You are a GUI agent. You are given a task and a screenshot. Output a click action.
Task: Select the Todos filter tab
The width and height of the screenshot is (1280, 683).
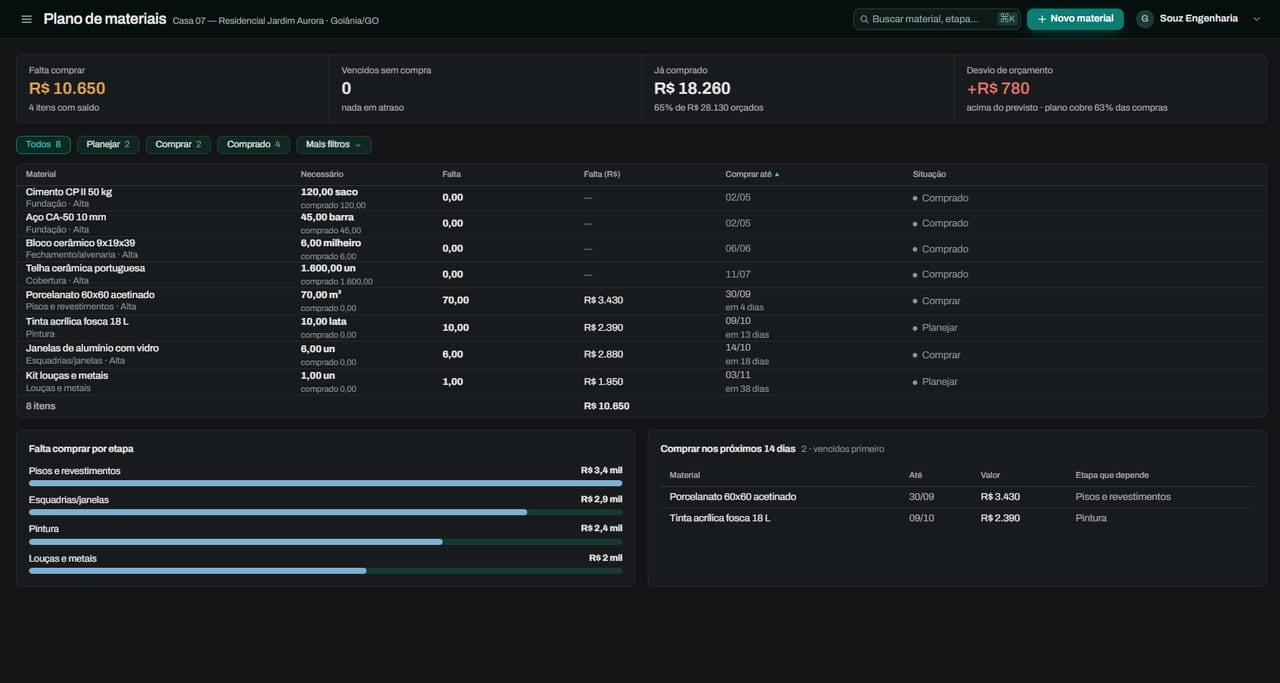click(43, 145)
